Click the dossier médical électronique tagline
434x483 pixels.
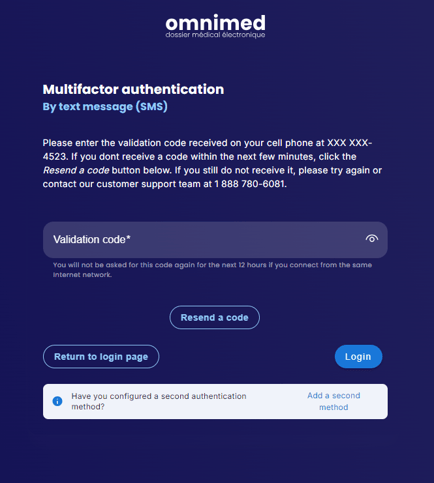point(215,35)
